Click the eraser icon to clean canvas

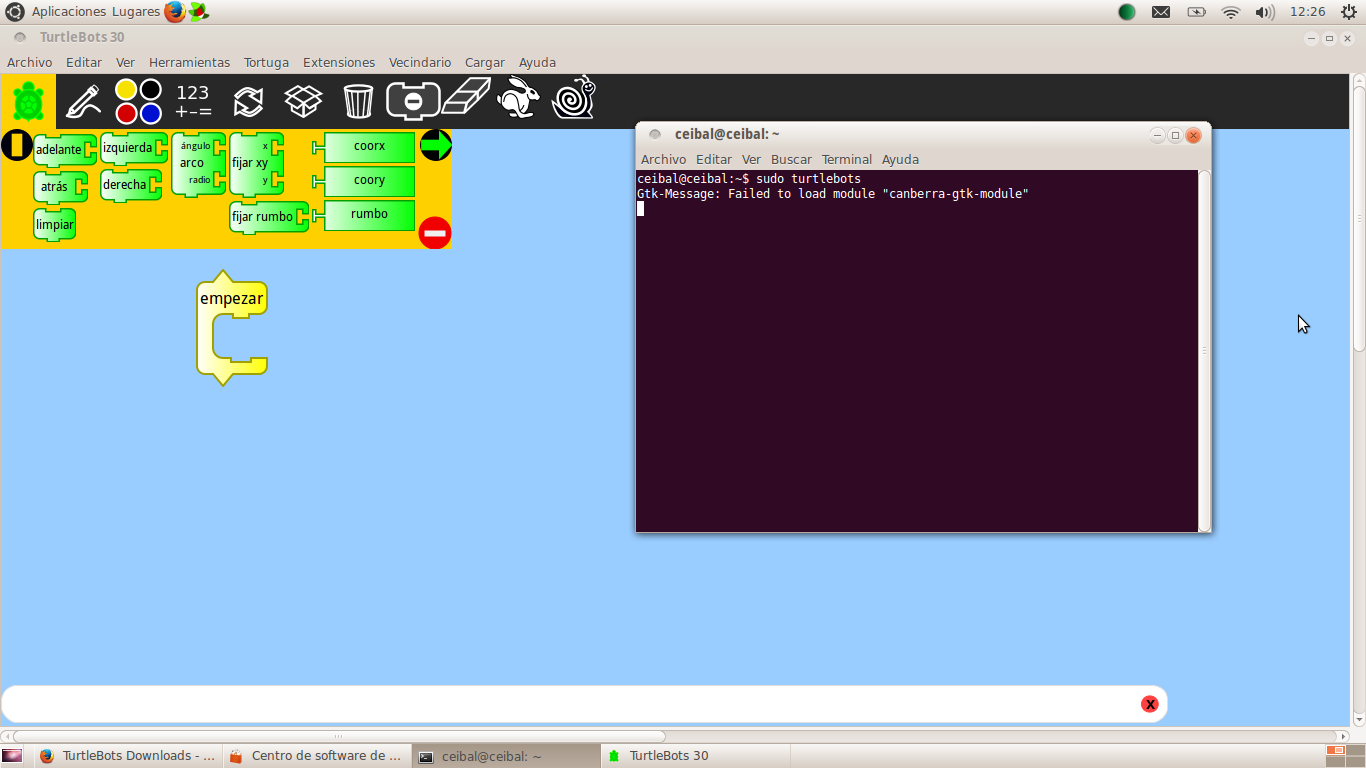[466, 98]
